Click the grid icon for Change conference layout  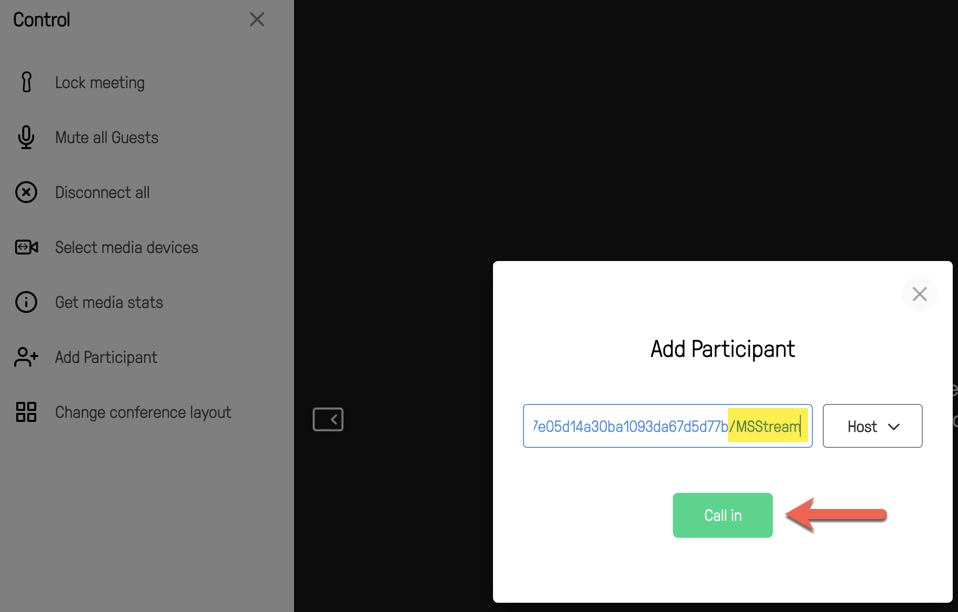click(x=26, y=412)
